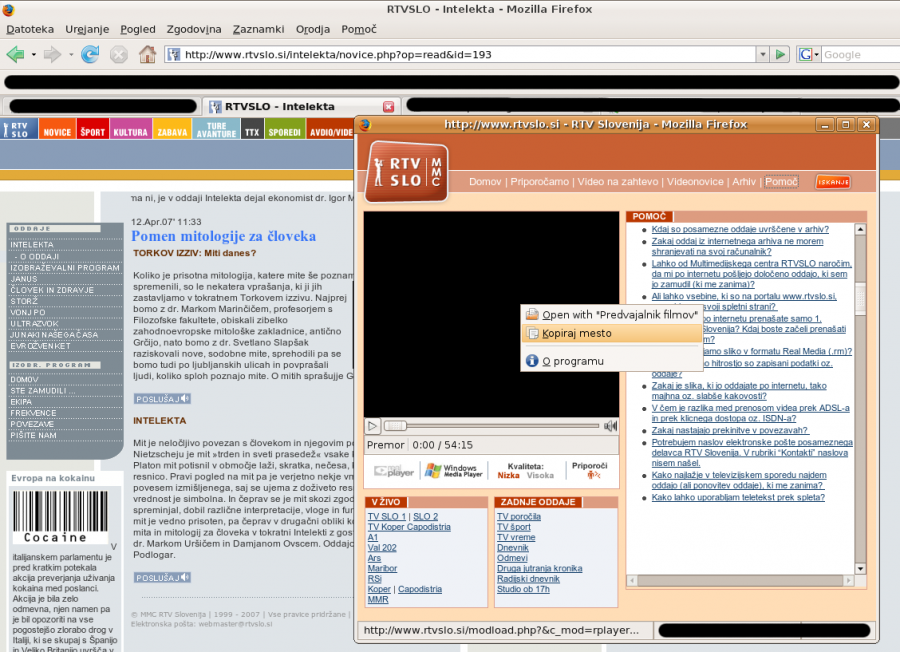The width and height of the screenshot is (900, 652).
Task: Open the Pomoč menu in menu bar
Action: point(359,29)
